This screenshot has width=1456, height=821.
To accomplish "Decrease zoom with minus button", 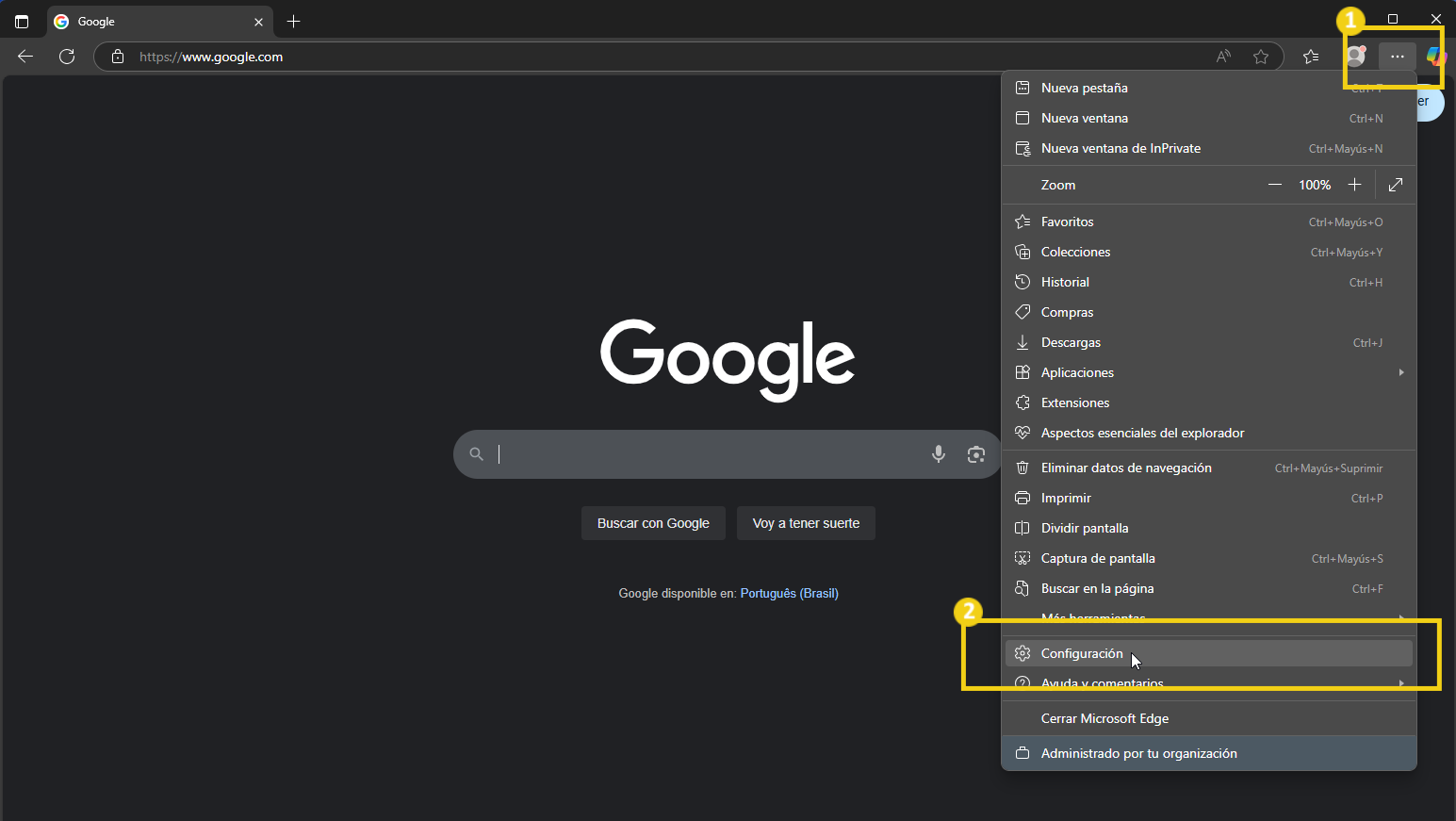I will pyautogui.click(x=1275, y=185).
